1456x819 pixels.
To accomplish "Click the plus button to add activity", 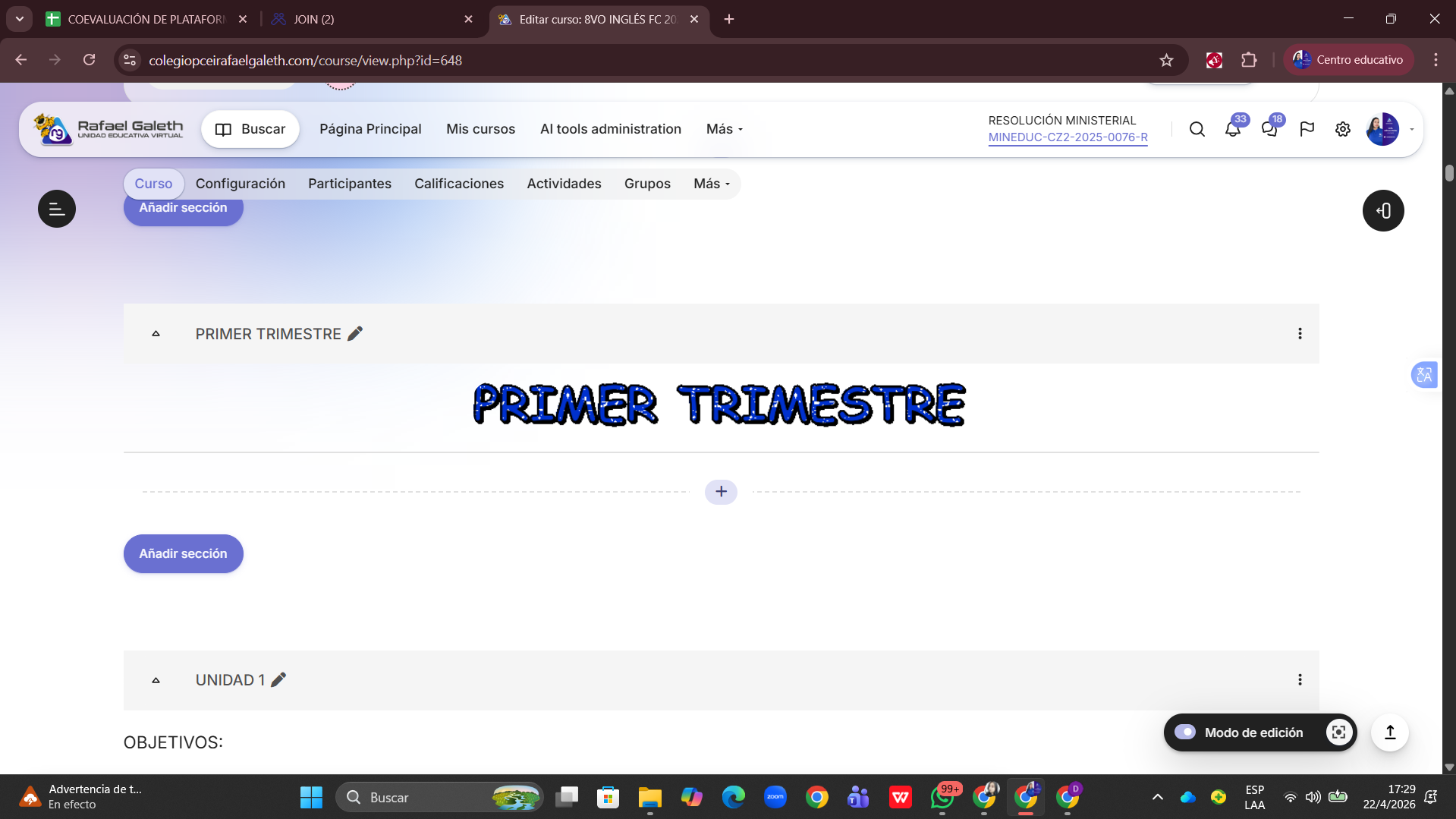I will [x=721, y=492].
